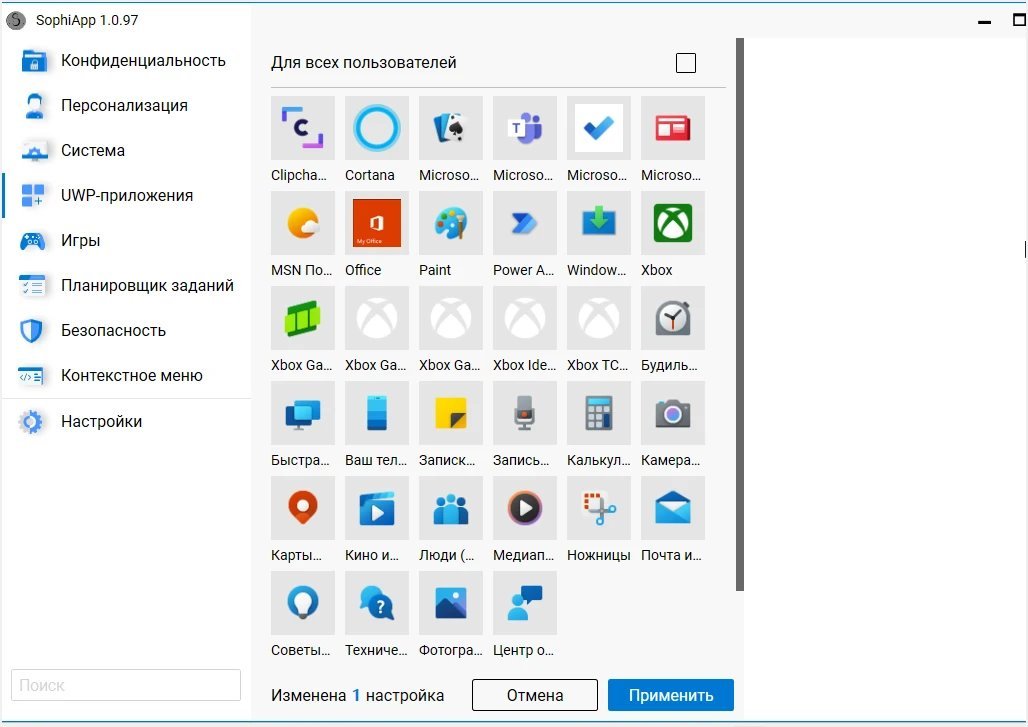Choose the Калькулятор app icon

(x=598, y=413)
